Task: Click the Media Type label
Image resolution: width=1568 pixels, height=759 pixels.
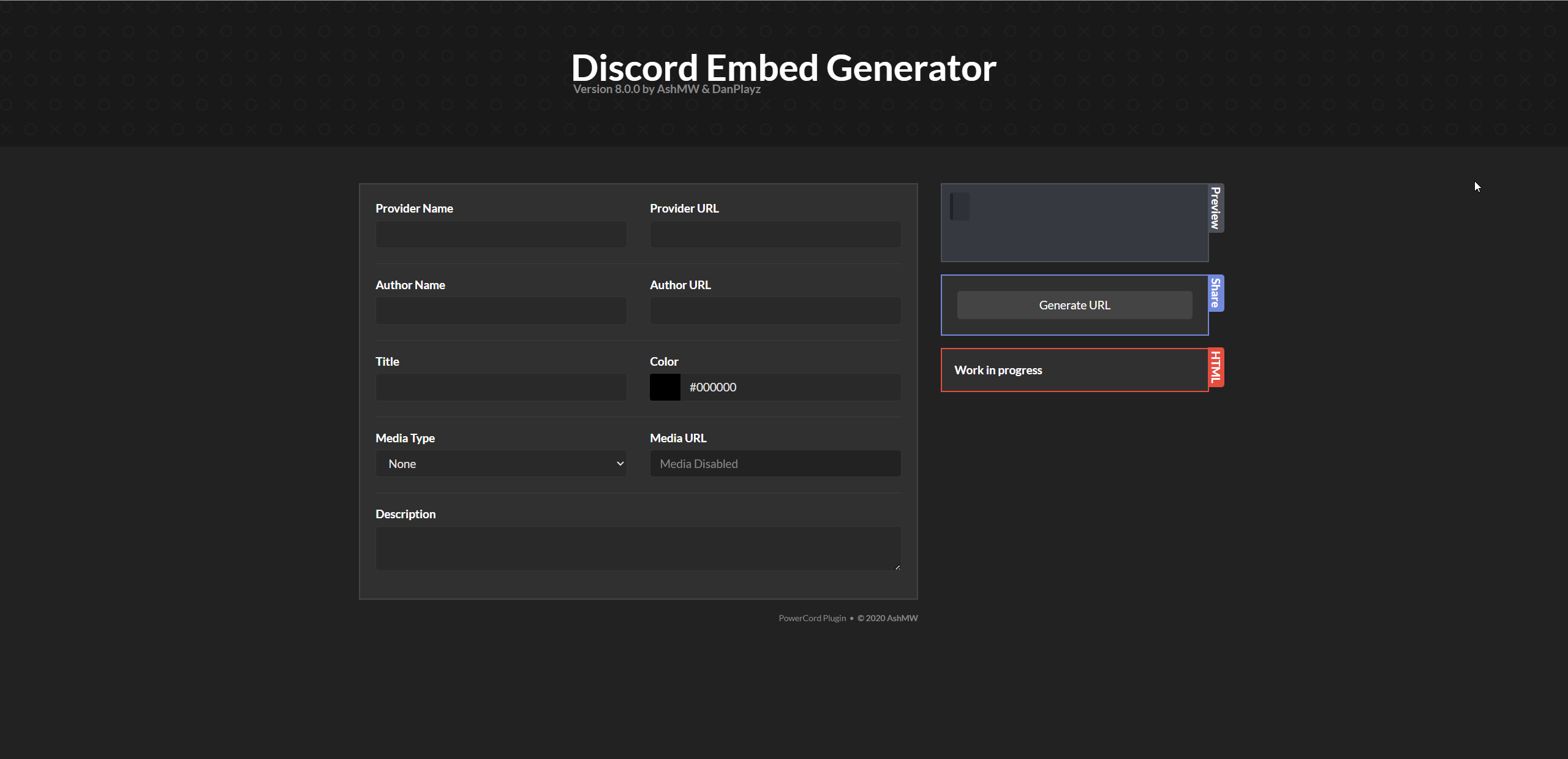Action: [405, 438]
